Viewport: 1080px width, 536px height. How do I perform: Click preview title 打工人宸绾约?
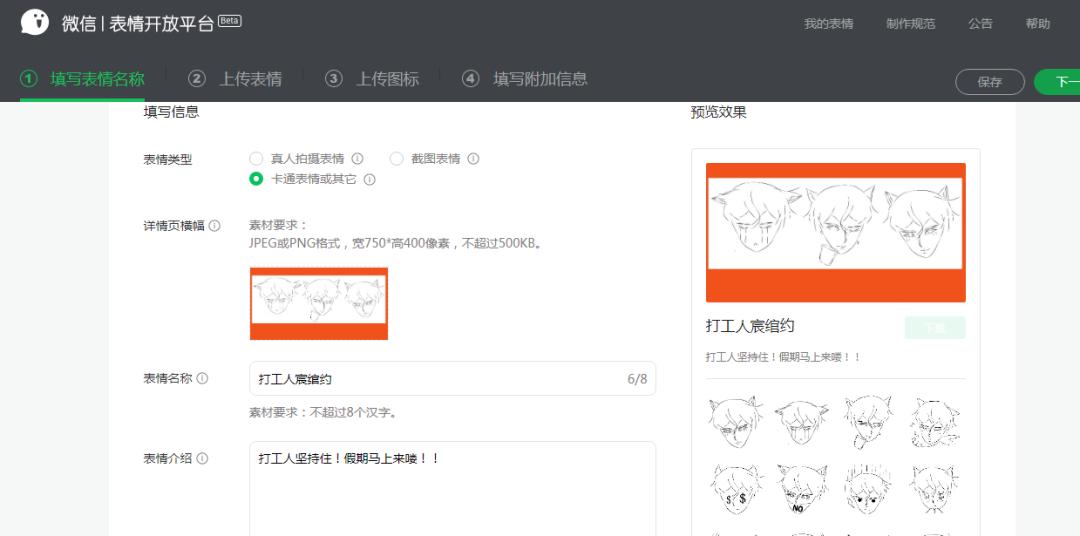click(x=750, y=326)
